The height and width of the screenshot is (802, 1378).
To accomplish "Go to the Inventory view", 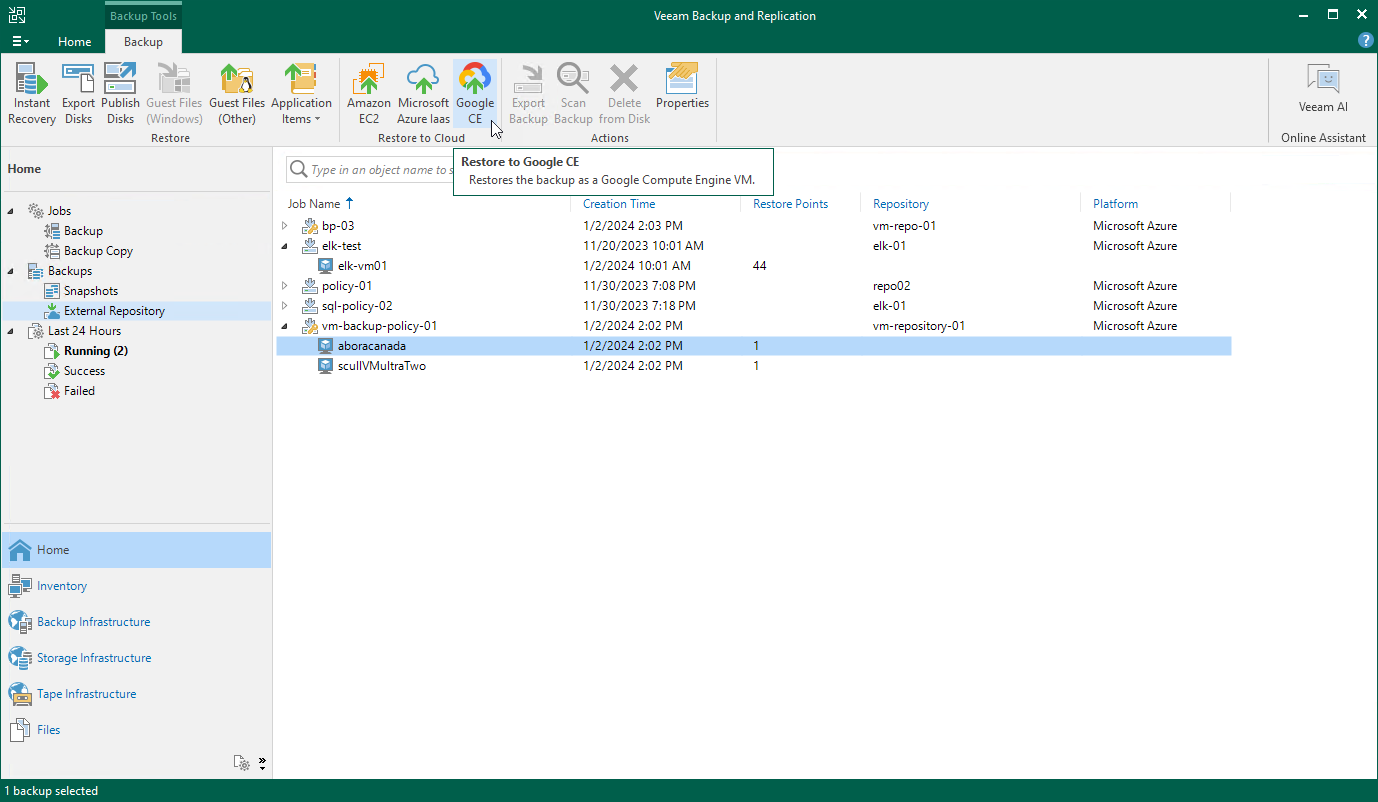I will point(62,586).
